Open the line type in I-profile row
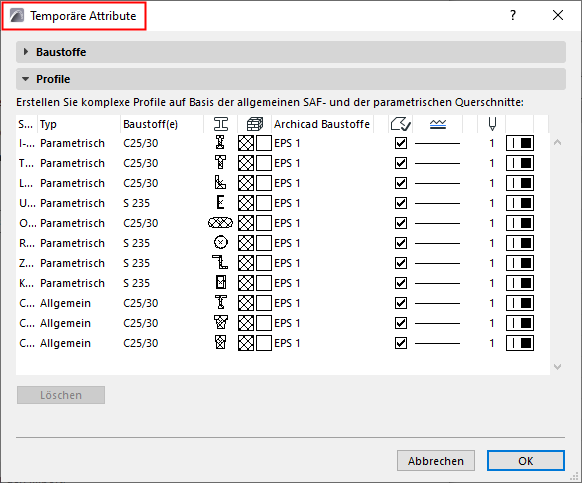 437,143
